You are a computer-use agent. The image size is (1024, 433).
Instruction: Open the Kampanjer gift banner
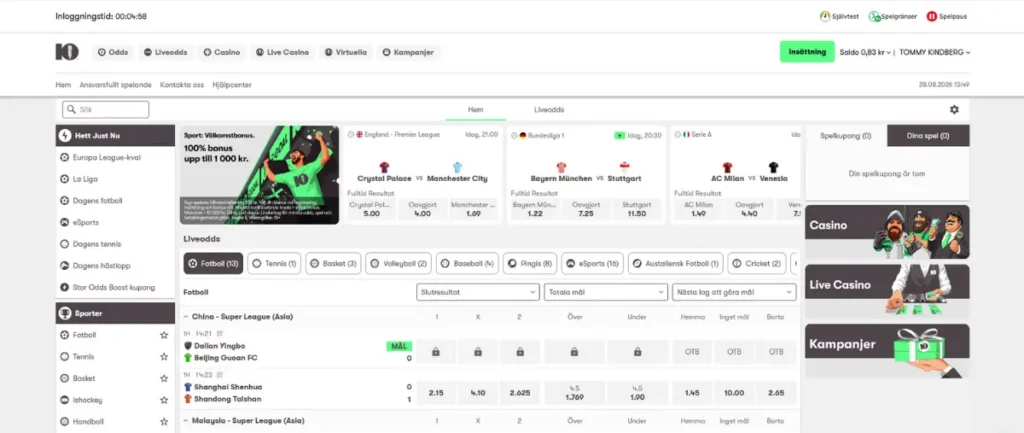(x=887, y=351)
